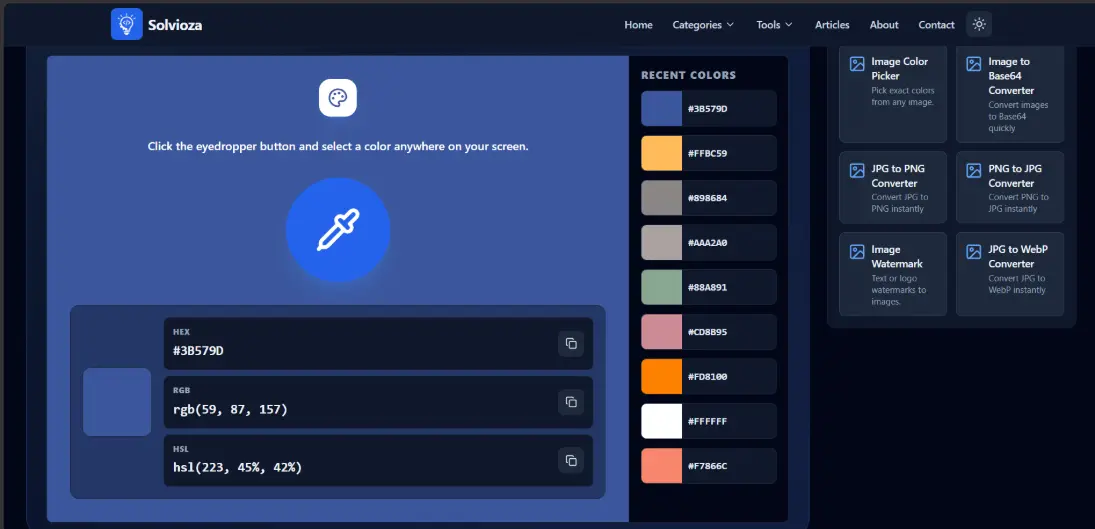Click the Solvioza brand name

(x=175, y=26)
